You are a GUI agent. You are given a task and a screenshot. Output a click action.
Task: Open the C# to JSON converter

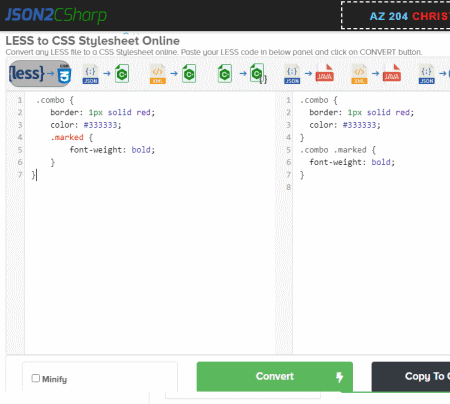(242, 74)
